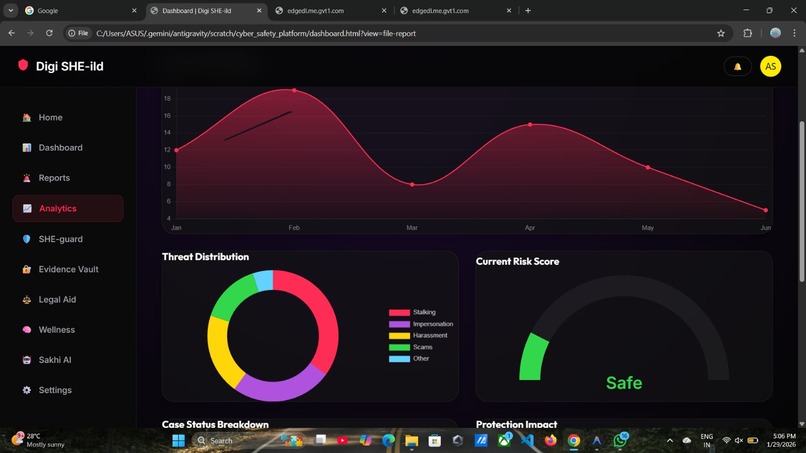Reload the page

coord(49,33)
